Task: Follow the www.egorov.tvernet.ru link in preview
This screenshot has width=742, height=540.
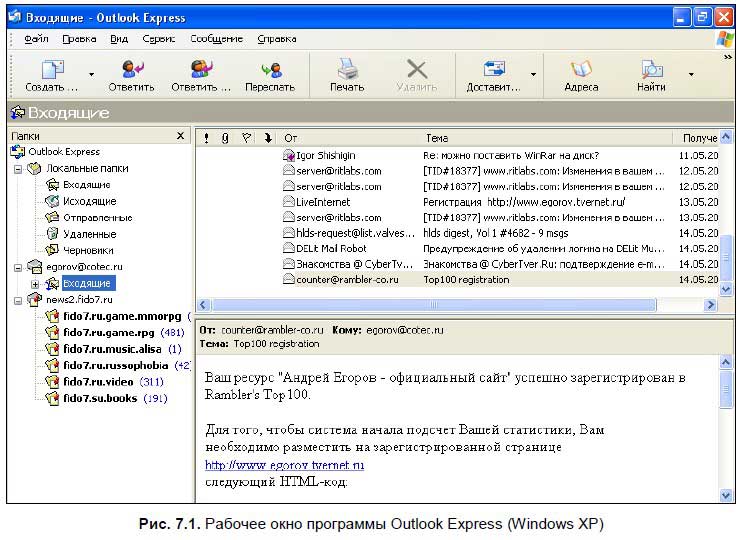Action: (x=284, y=465)
